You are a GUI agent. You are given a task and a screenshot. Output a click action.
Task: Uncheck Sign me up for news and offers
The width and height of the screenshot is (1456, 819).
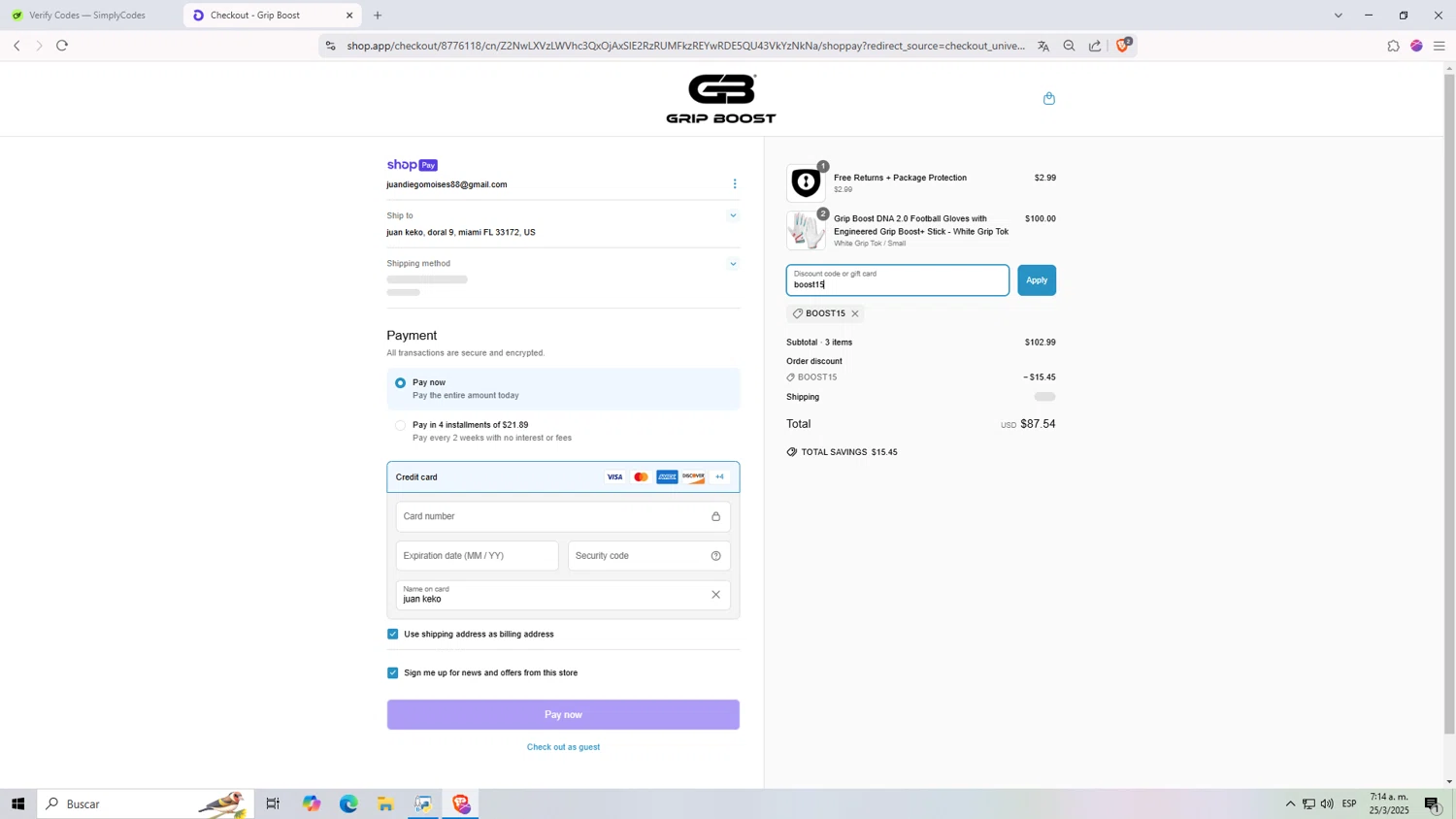pyautogui.click(x=393, y=672)
